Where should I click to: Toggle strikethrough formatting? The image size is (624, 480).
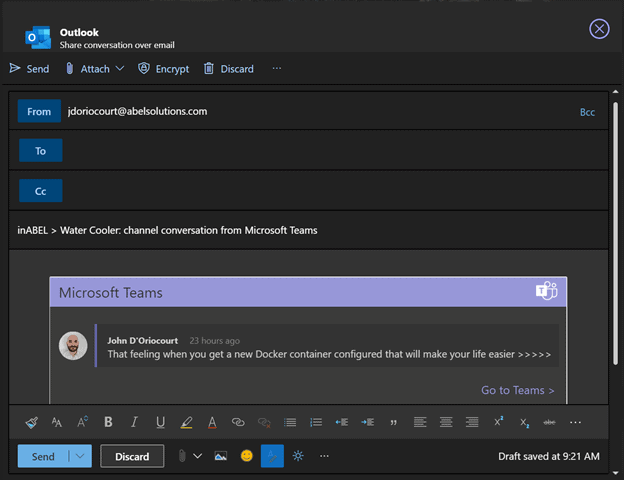pos(549,422)
